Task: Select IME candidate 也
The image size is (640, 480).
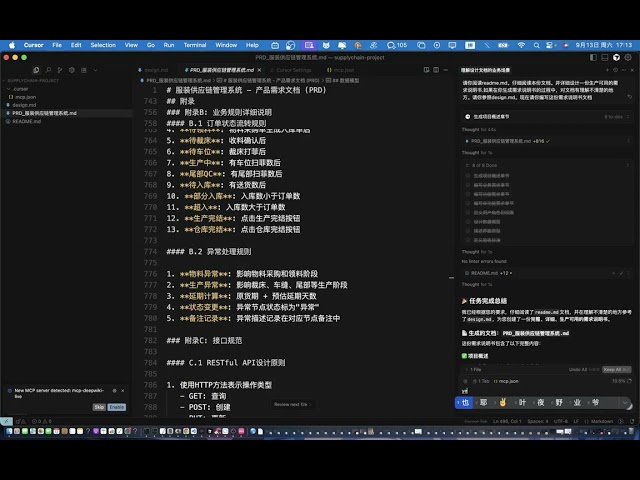Action: pyautogui.click(x=463, y=402)
